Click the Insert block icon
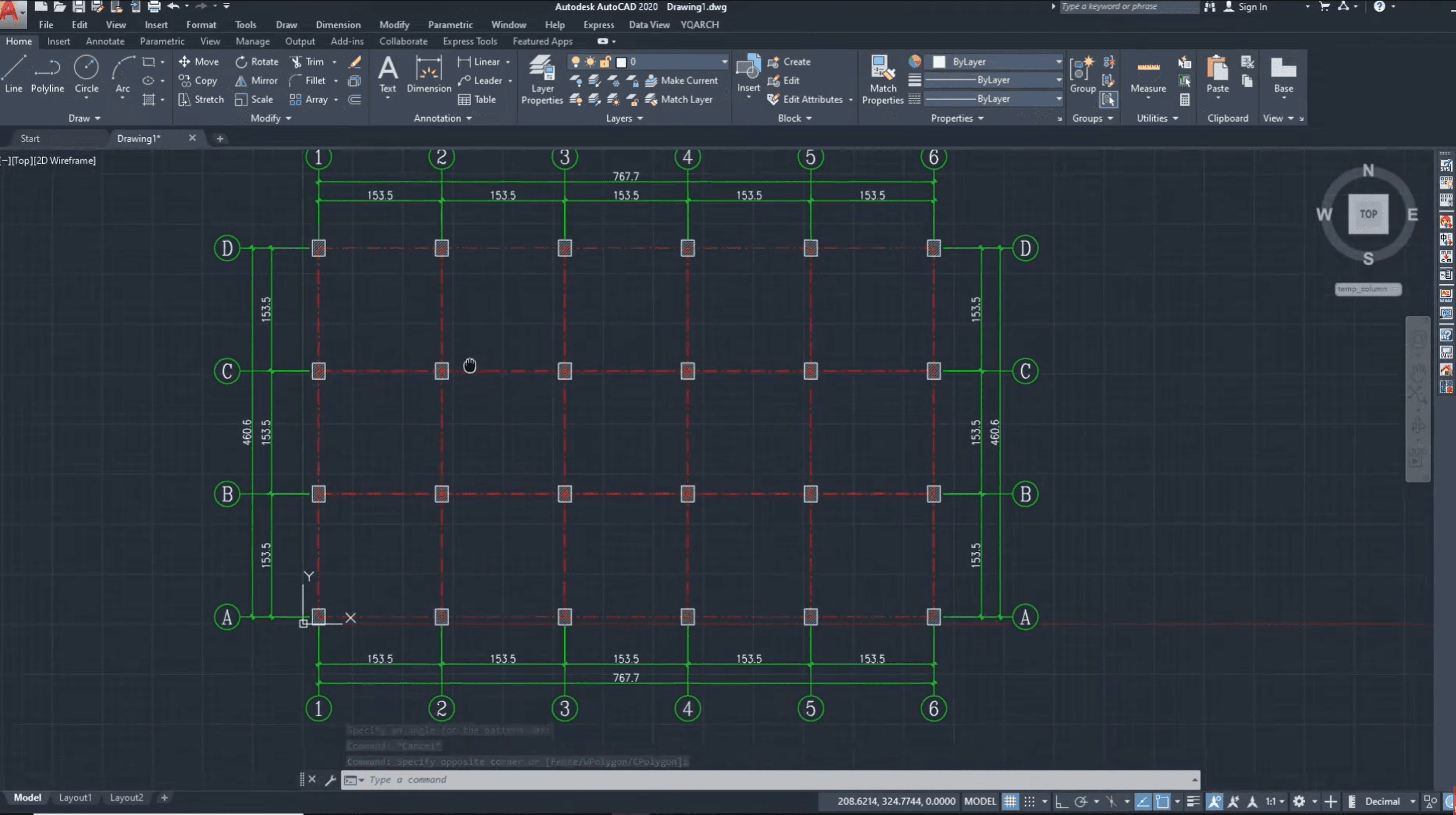 click(748, 75)
